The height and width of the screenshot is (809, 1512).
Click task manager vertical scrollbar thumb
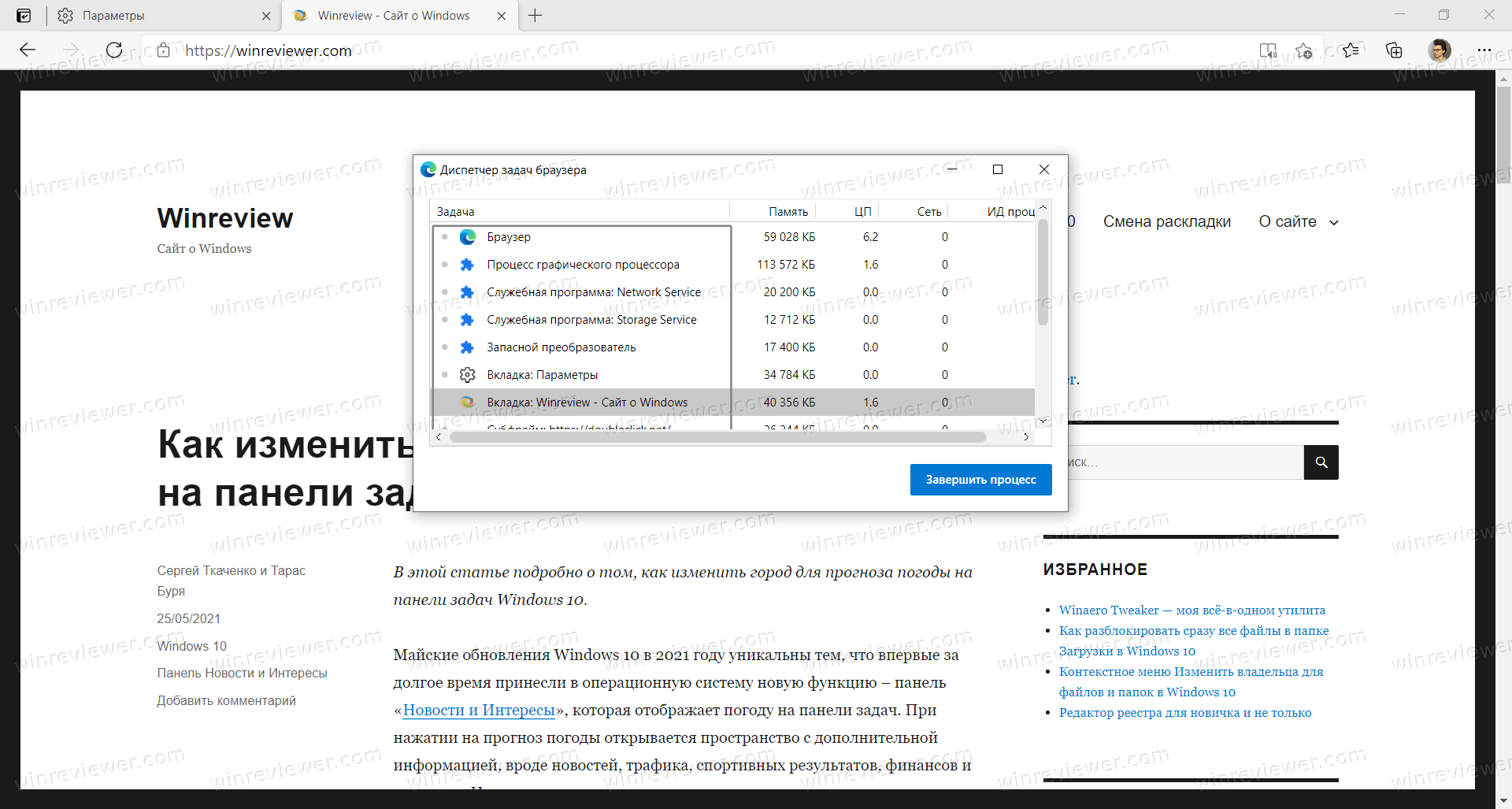1043,272
